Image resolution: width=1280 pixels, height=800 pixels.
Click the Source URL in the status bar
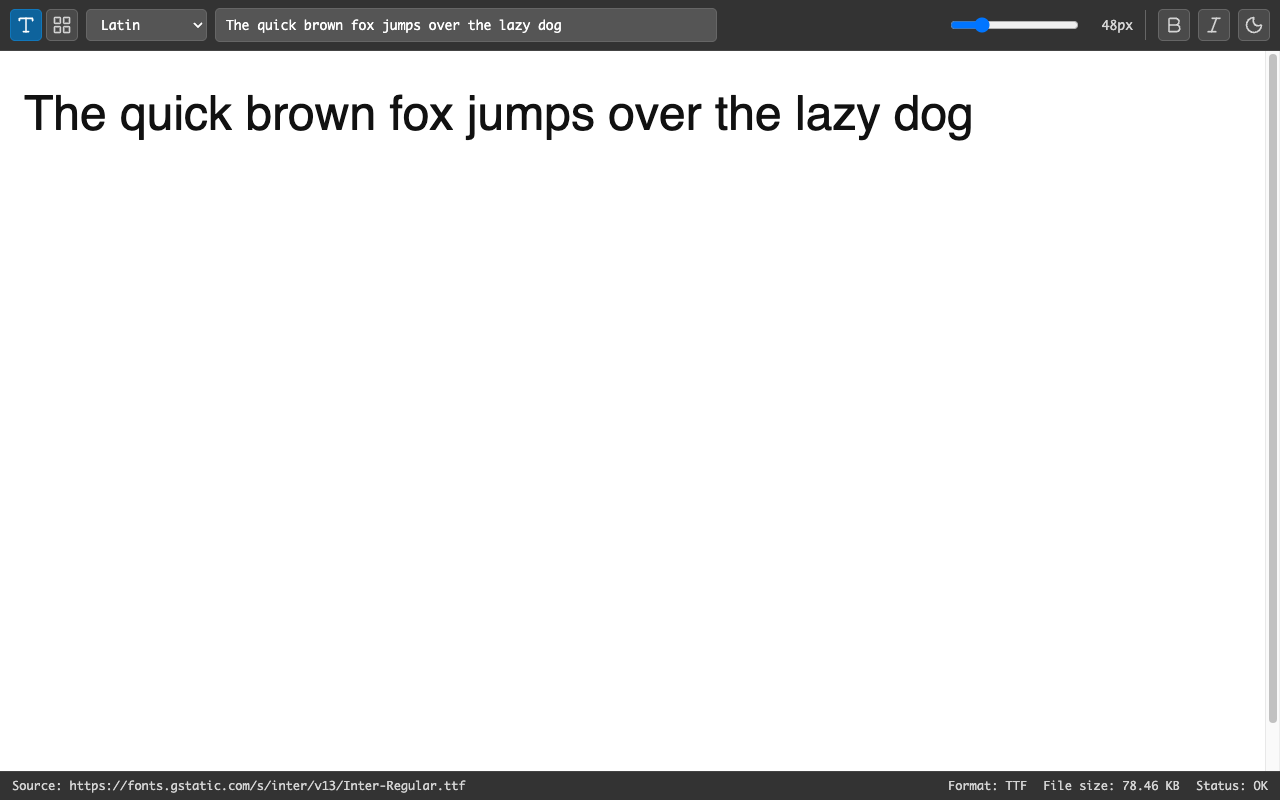click(x=239, y=786)
